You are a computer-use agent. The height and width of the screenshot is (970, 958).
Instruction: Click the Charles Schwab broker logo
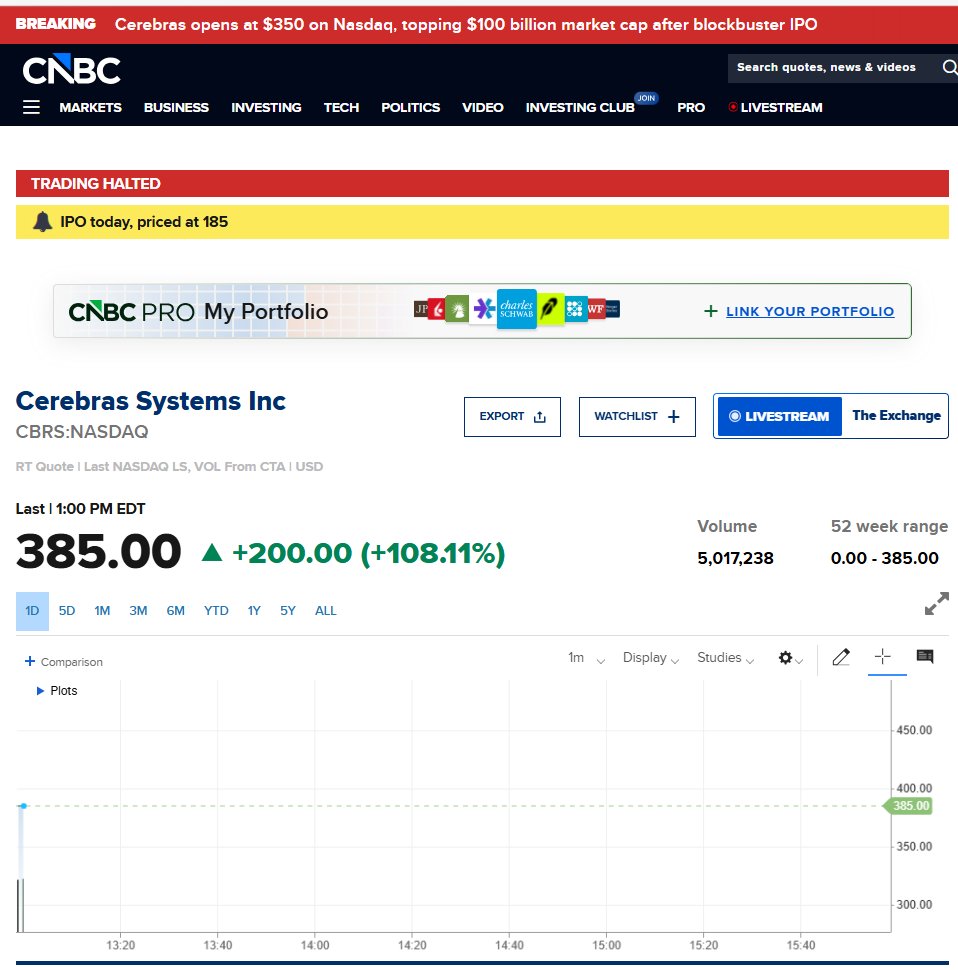[x=516, y=309]
